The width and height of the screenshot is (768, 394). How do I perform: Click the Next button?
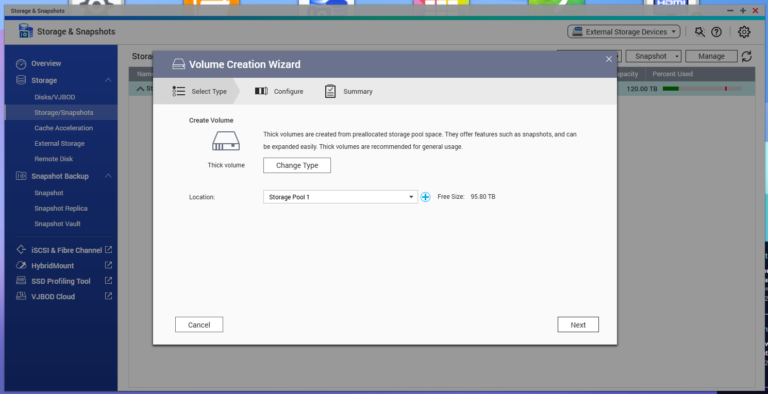pos(578,324)
